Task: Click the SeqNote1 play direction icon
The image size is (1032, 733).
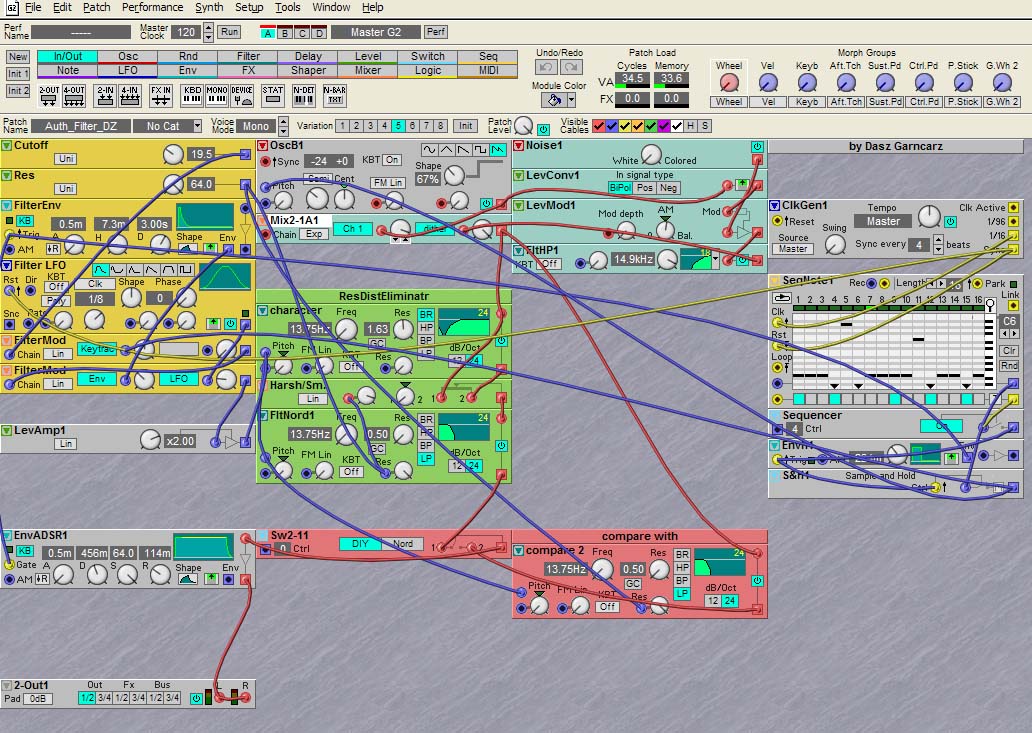Action: point(781,298)
